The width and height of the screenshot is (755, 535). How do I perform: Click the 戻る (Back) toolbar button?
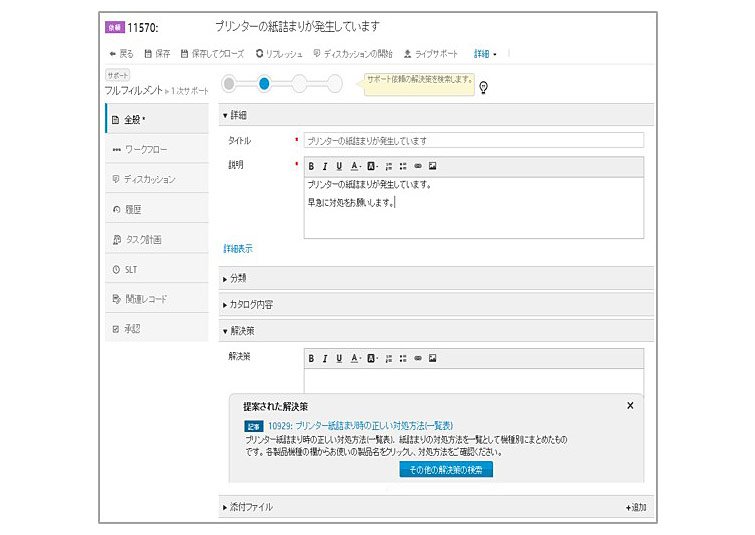coord(121,53)
